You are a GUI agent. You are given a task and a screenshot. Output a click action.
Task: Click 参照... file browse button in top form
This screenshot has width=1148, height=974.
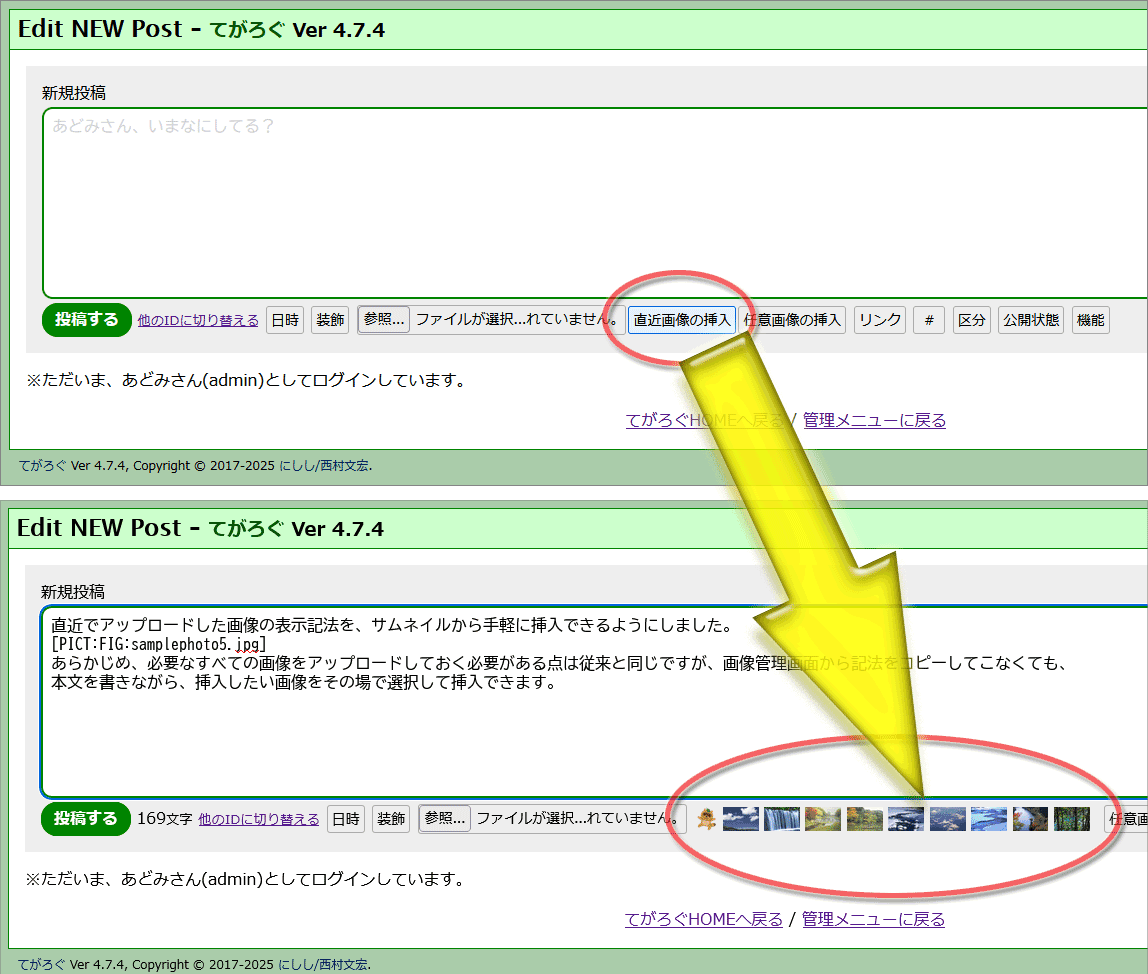tap(384, 320)
